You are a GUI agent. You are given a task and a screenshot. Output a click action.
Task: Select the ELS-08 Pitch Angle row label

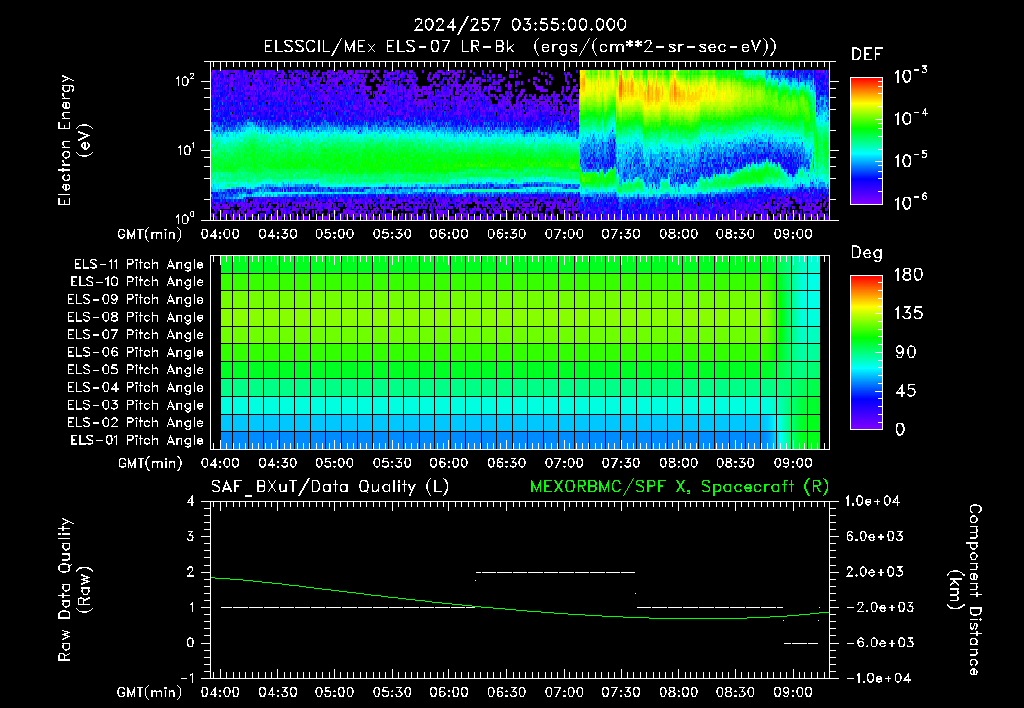[x=136, y=317]
